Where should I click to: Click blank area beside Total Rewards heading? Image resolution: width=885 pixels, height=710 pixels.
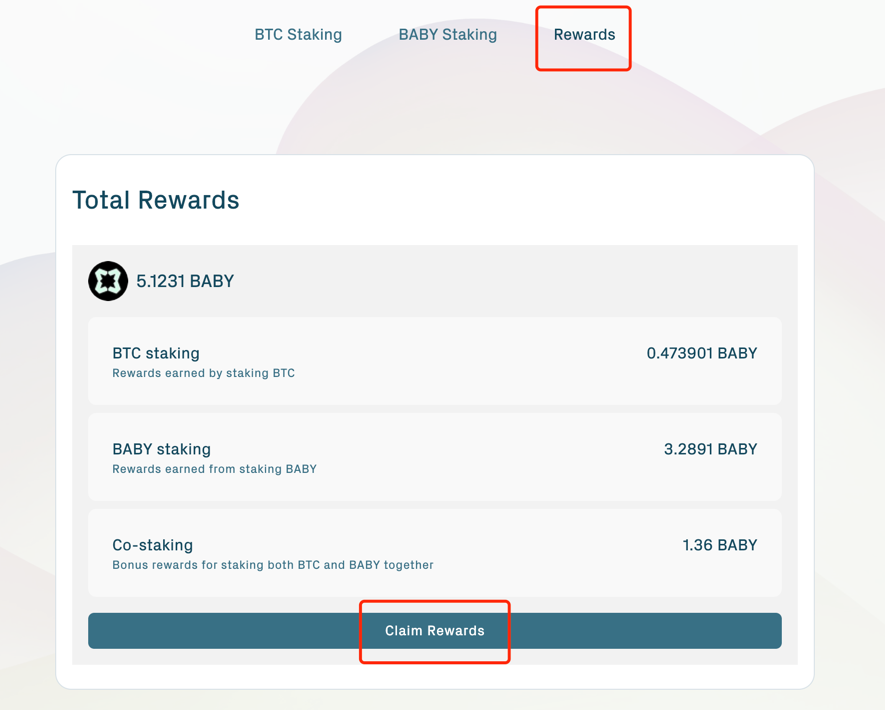coord(520,200)
